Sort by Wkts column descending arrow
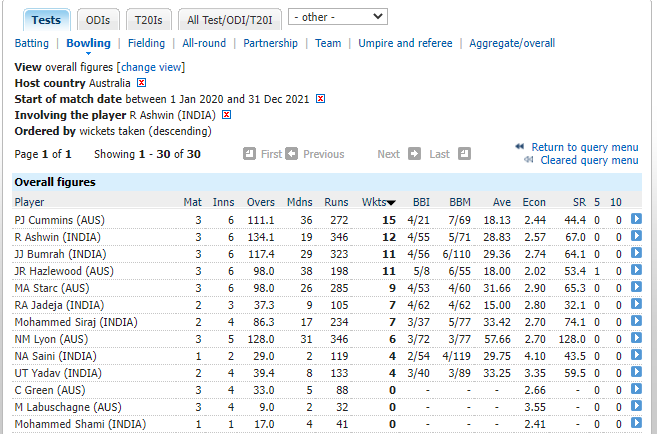The image size is (657, 434). click(391, 203)
